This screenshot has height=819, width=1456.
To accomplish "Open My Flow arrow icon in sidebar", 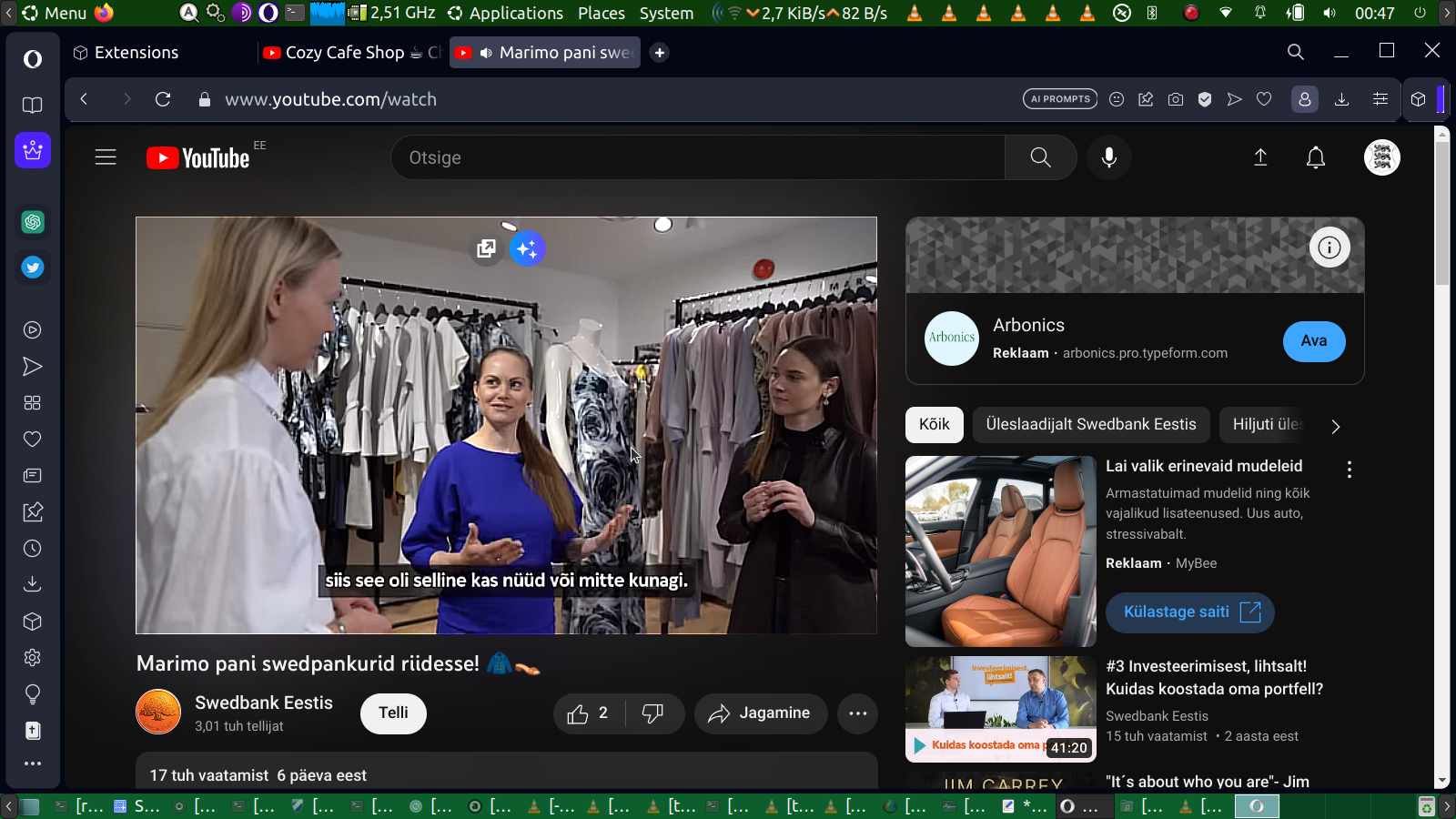I will [x=33, y=367].
